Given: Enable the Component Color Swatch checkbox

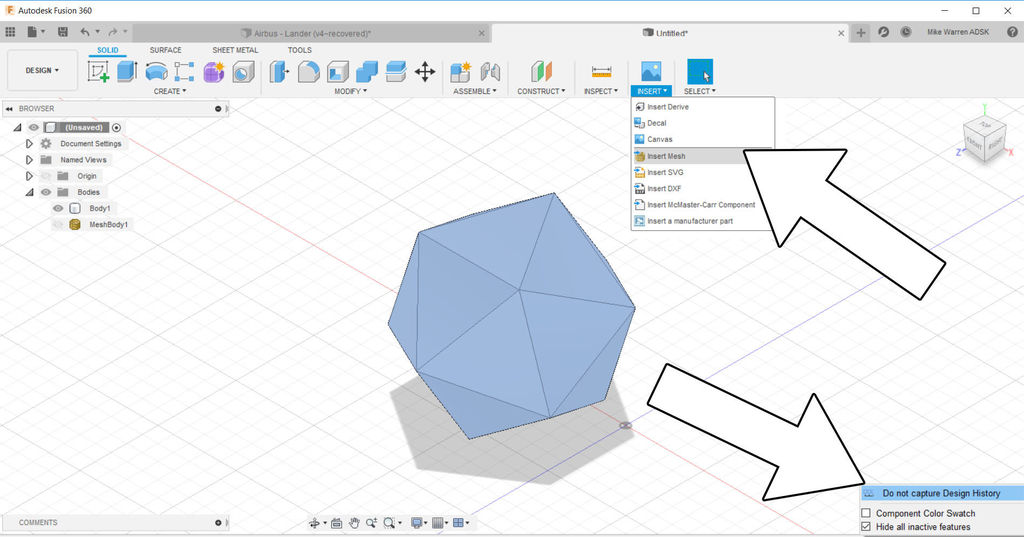Looking at the screenshot, I should click(x=866, y=513).
